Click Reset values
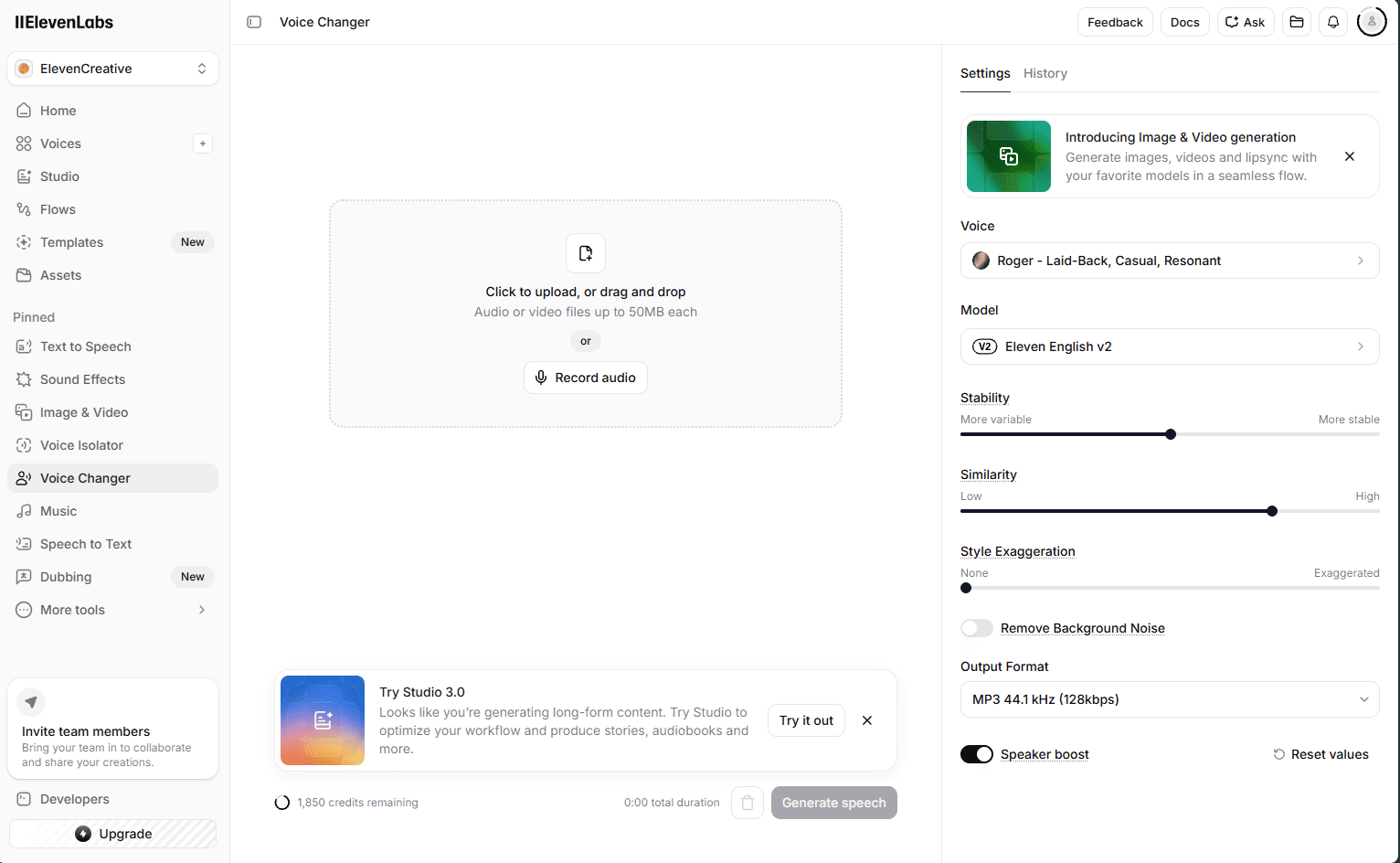Screen dimensions: 1400x863 tap(1321, 754)
